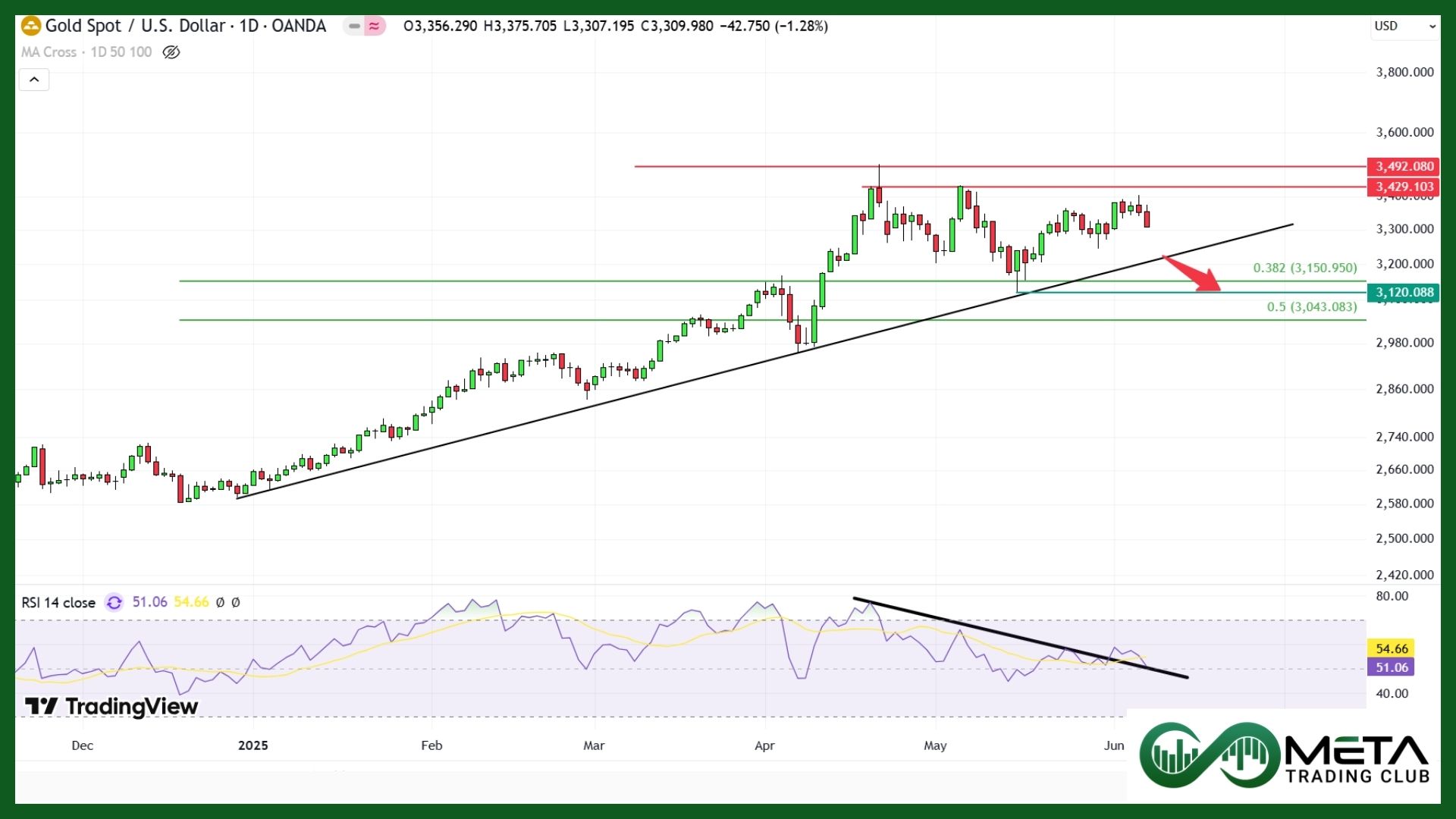
Task: Click the open price O3,356.290 readout
Action: tap(441, 26)
